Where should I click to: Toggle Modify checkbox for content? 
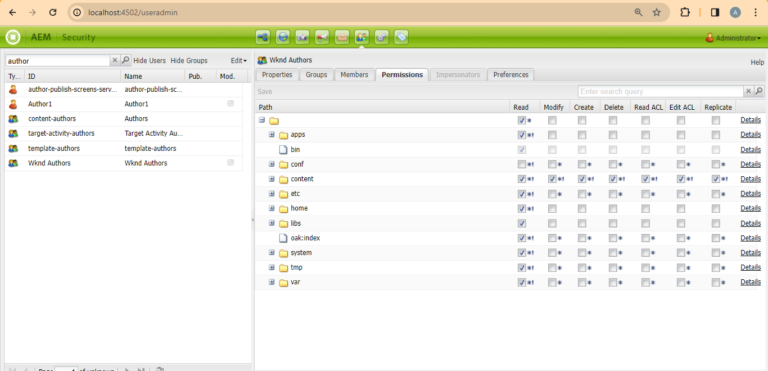[x=552, y=179]
